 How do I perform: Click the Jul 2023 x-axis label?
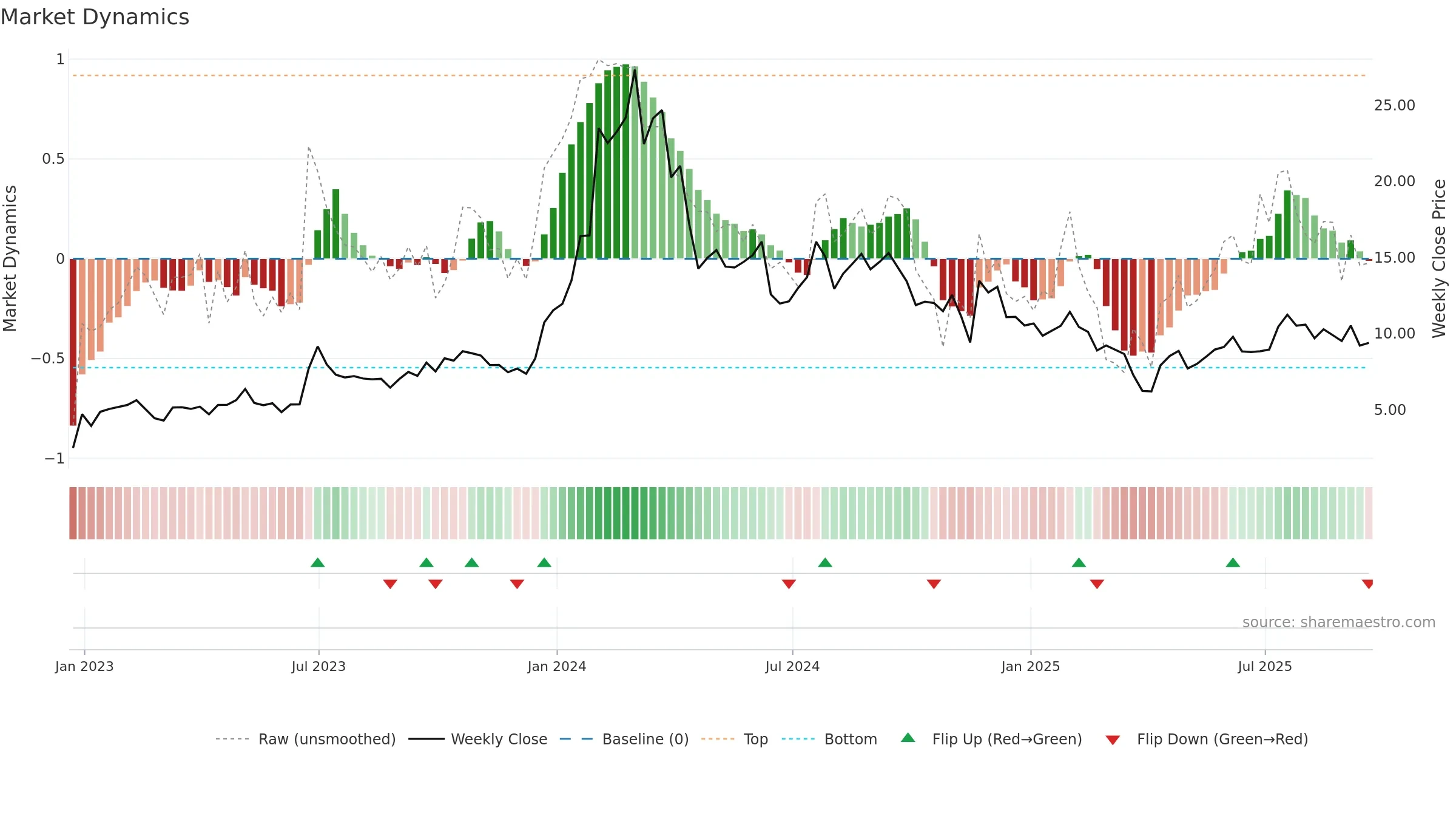[x=318, y=666]
